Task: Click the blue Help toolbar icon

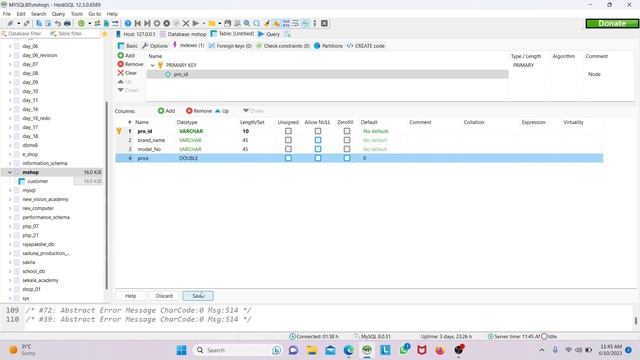Action: pos(128,23)
